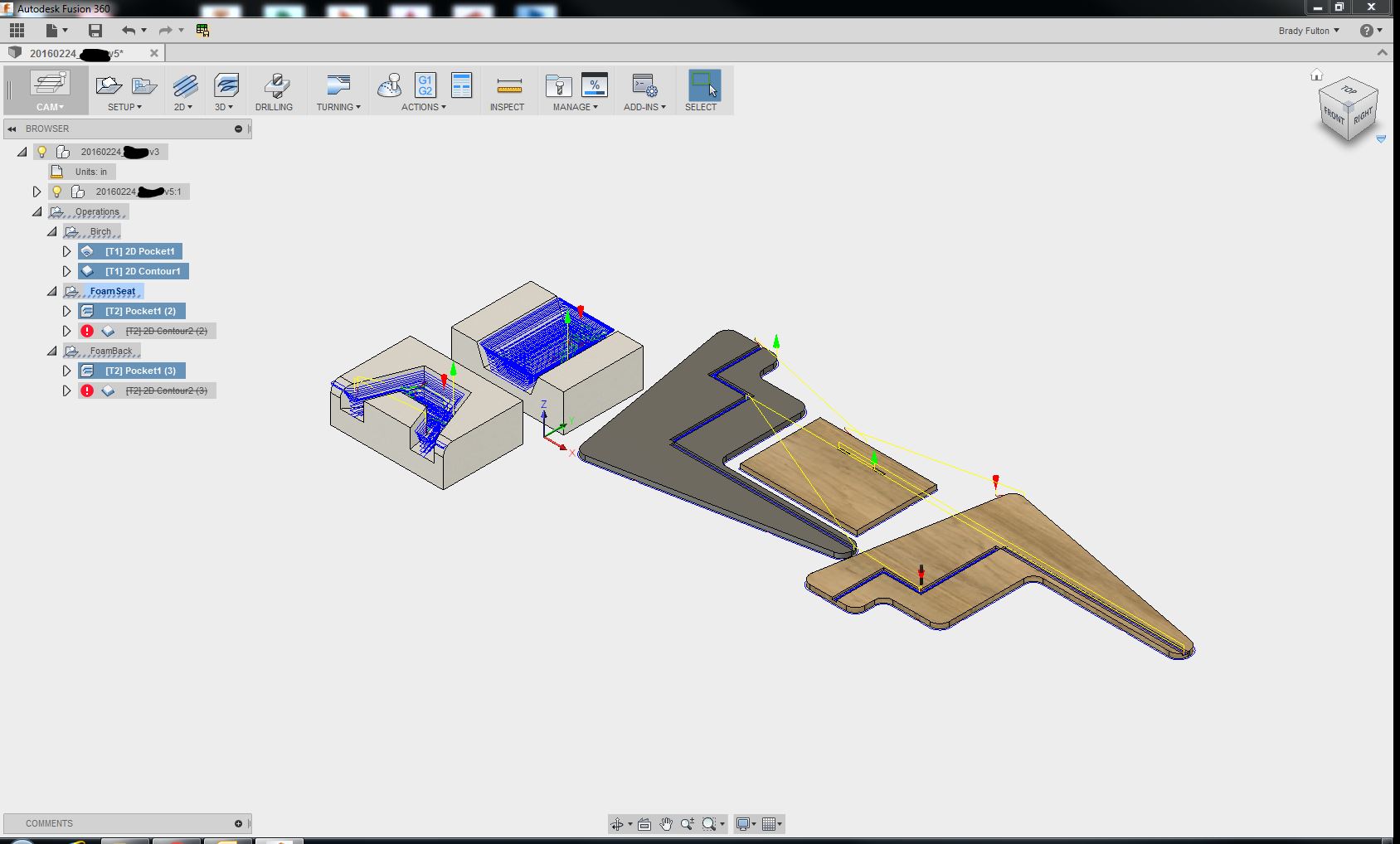The width and height of the screenshot is (1400, 844).
Task: Click the Undo arrow icon
Action: click(x=128, y=31)
